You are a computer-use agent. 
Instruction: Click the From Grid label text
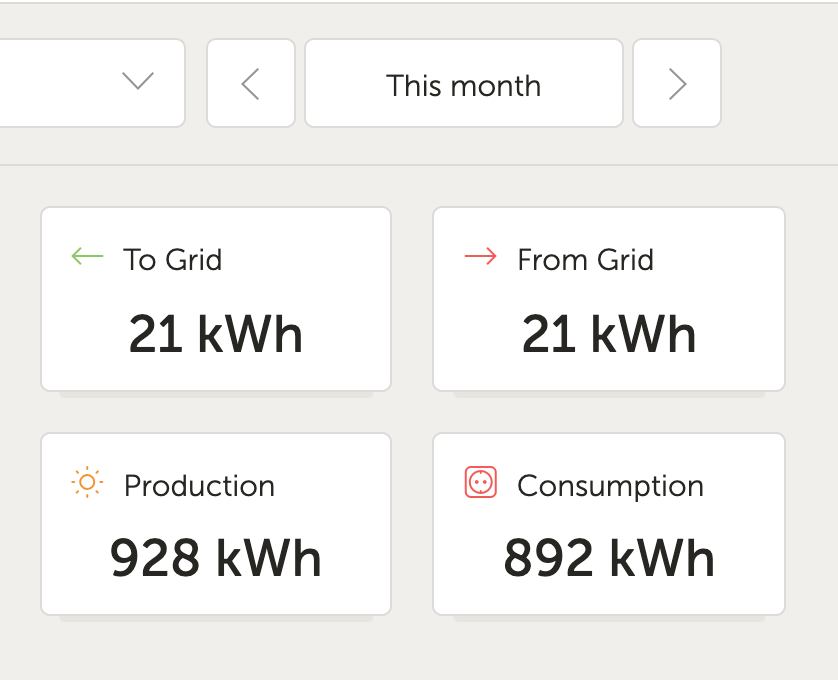point(586,260)
